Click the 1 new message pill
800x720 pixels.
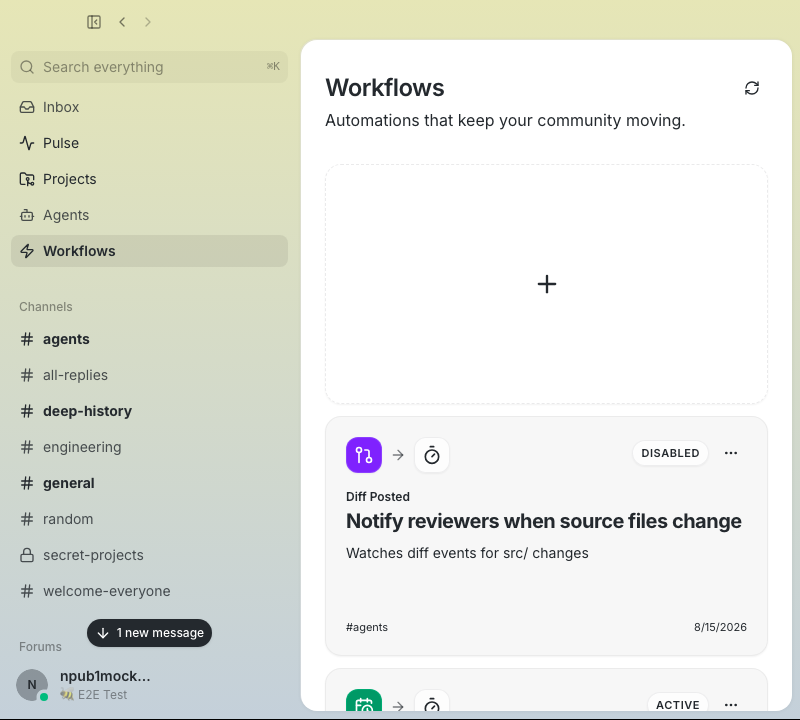tap(149, 633)
